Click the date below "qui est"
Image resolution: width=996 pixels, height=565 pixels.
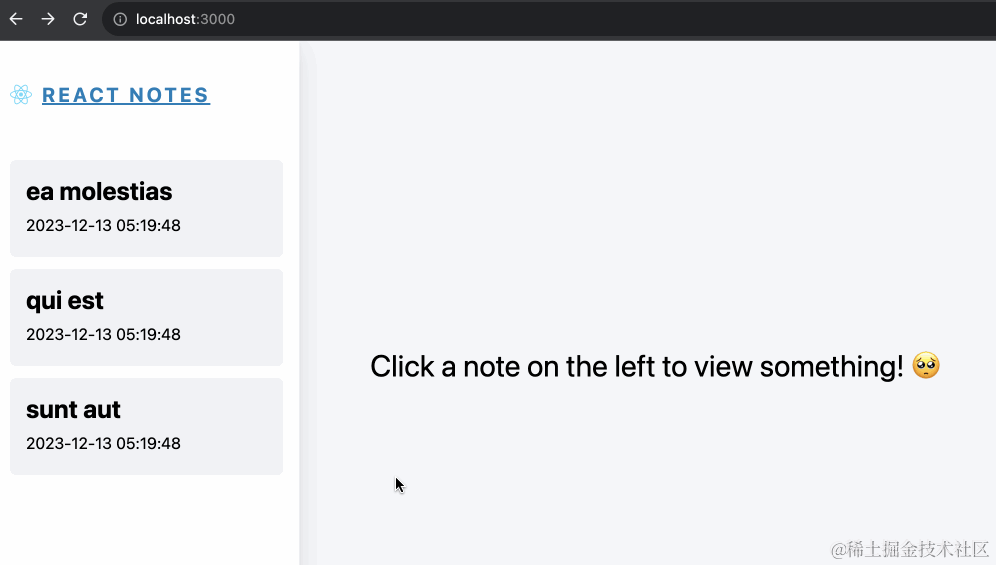[x=103, y=335]
